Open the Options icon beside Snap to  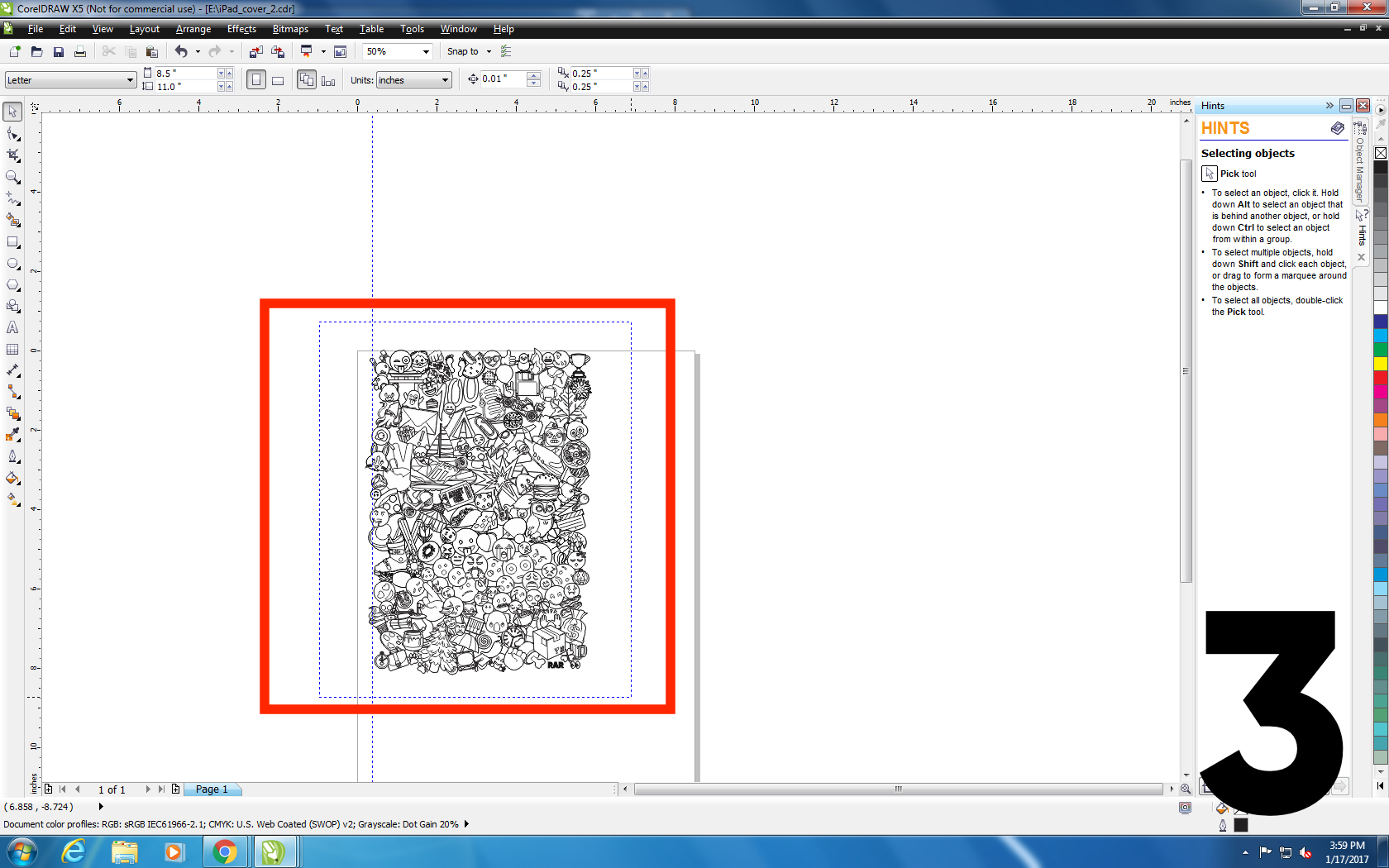(507, 51)
